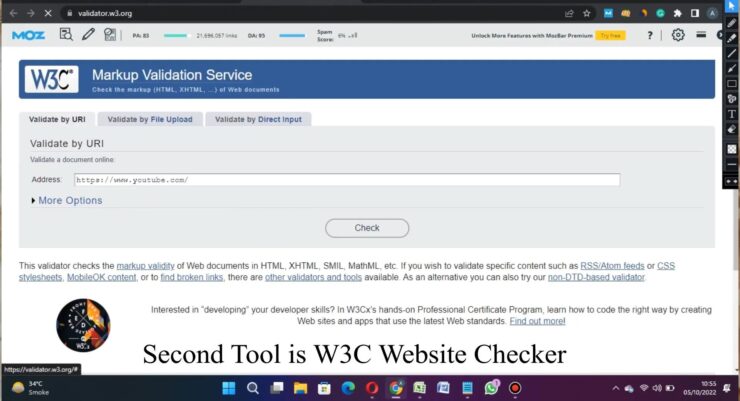Viewport: 740px width, 401px height.
Task: Stop page loading with X button
Action: tap(48, 13)
